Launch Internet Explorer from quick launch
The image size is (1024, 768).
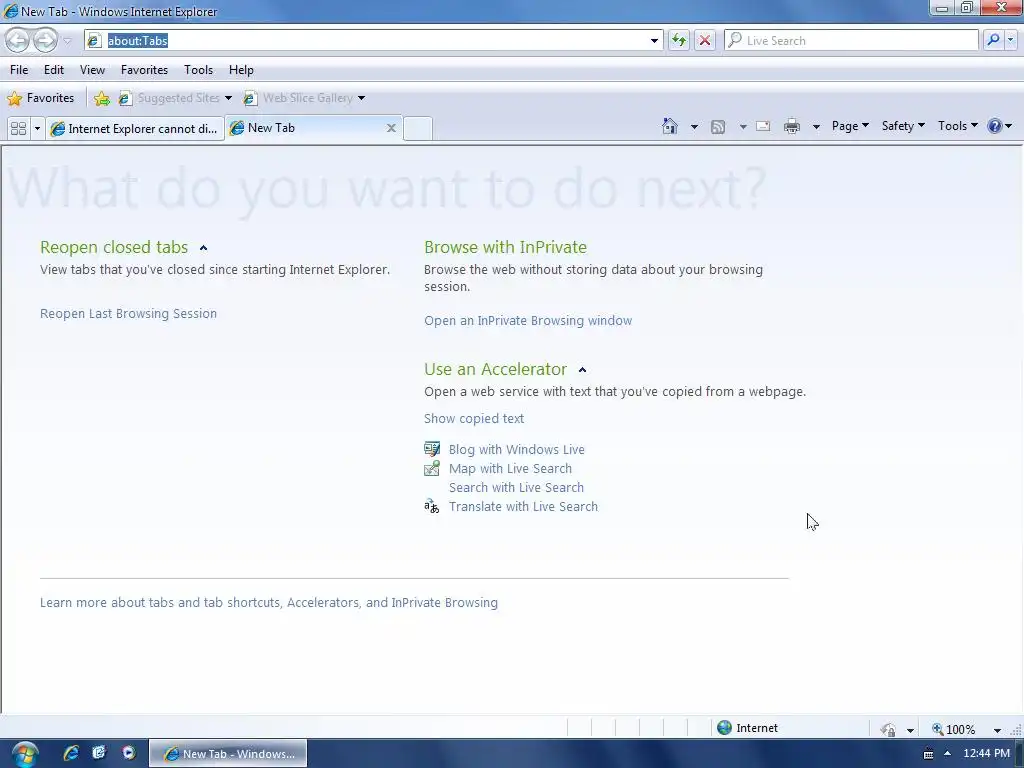(71, 753)
